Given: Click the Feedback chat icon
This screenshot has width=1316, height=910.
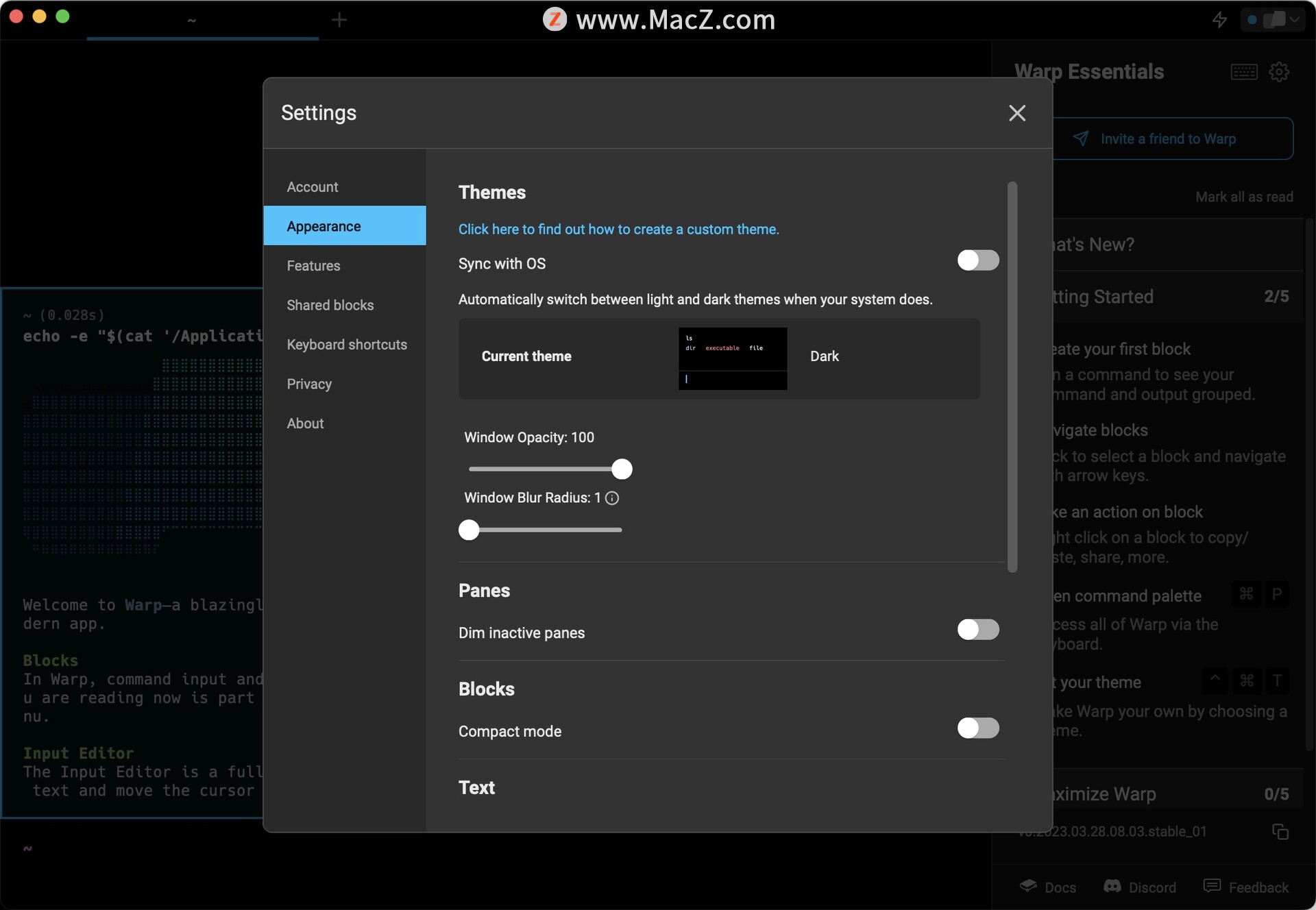Looking at the screenshot, I should (x=1212, y=885).
